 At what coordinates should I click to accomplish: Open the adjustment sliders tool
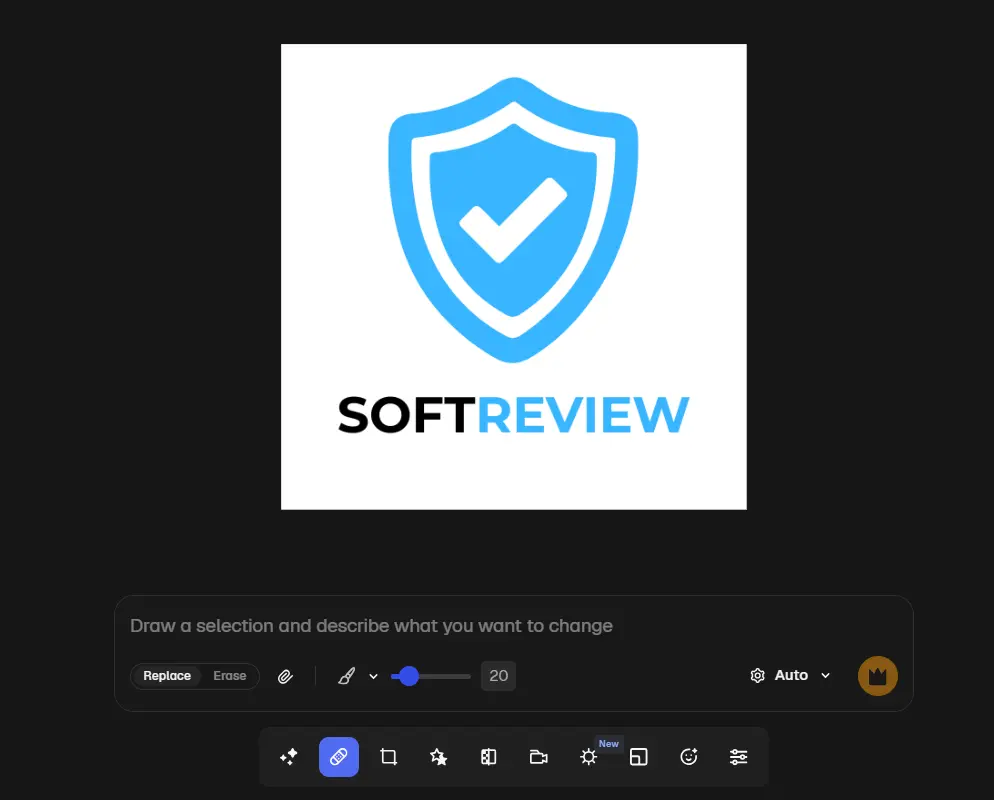(739, 757)
